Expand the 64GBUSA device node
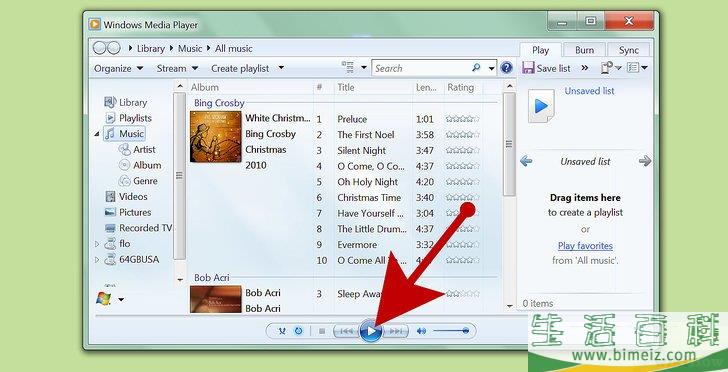This screenshot has height=372, width=728. click(97, 260)
